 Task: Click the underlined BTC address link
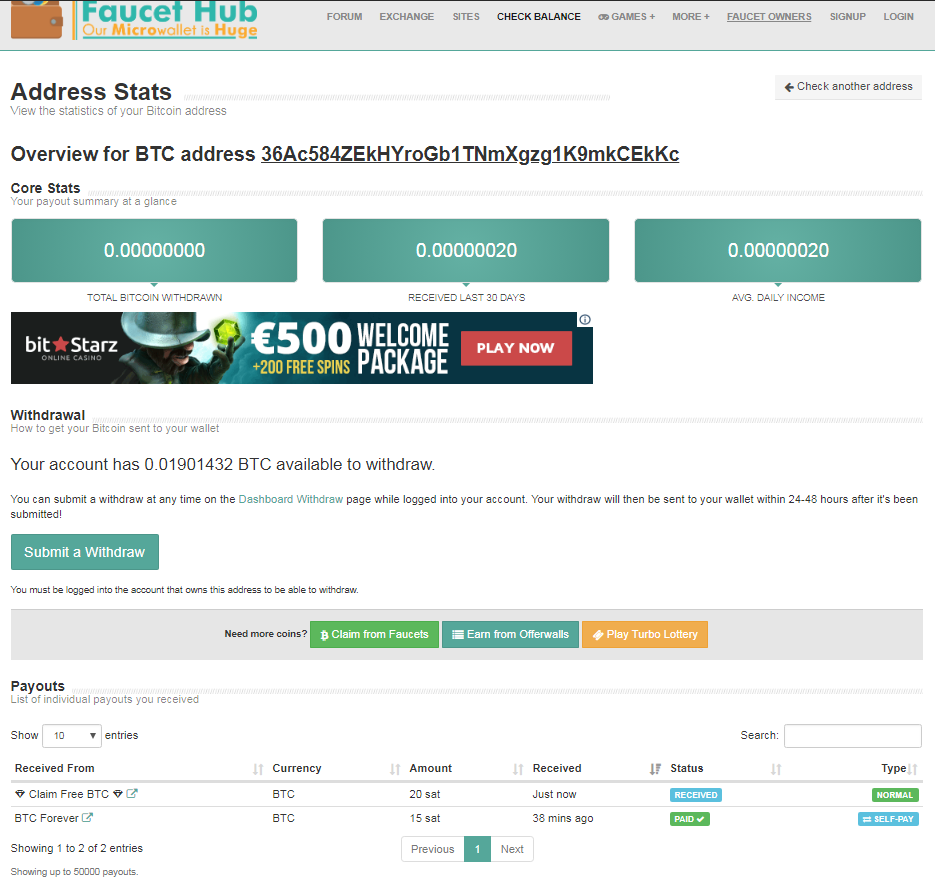tap(470, 154)
